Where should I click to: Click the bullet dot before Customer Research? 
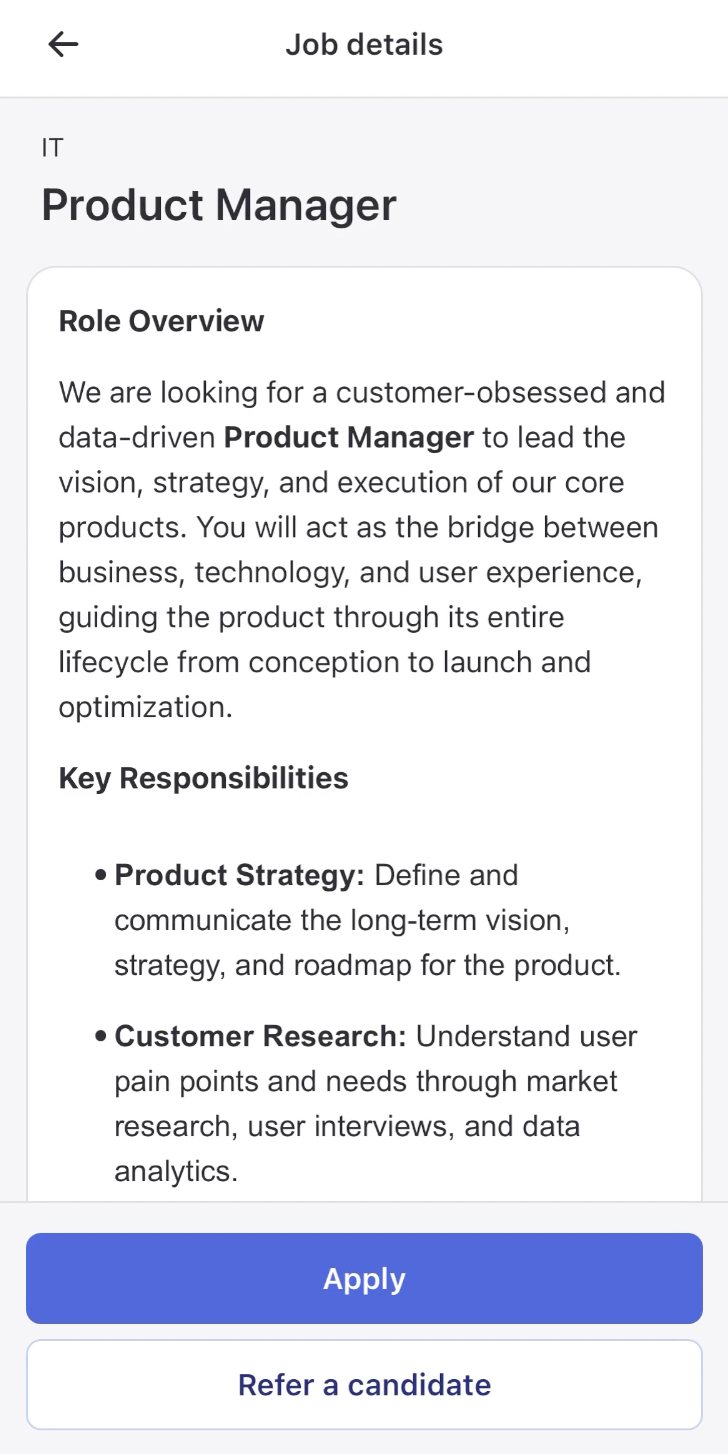(x=101, y=1037)
